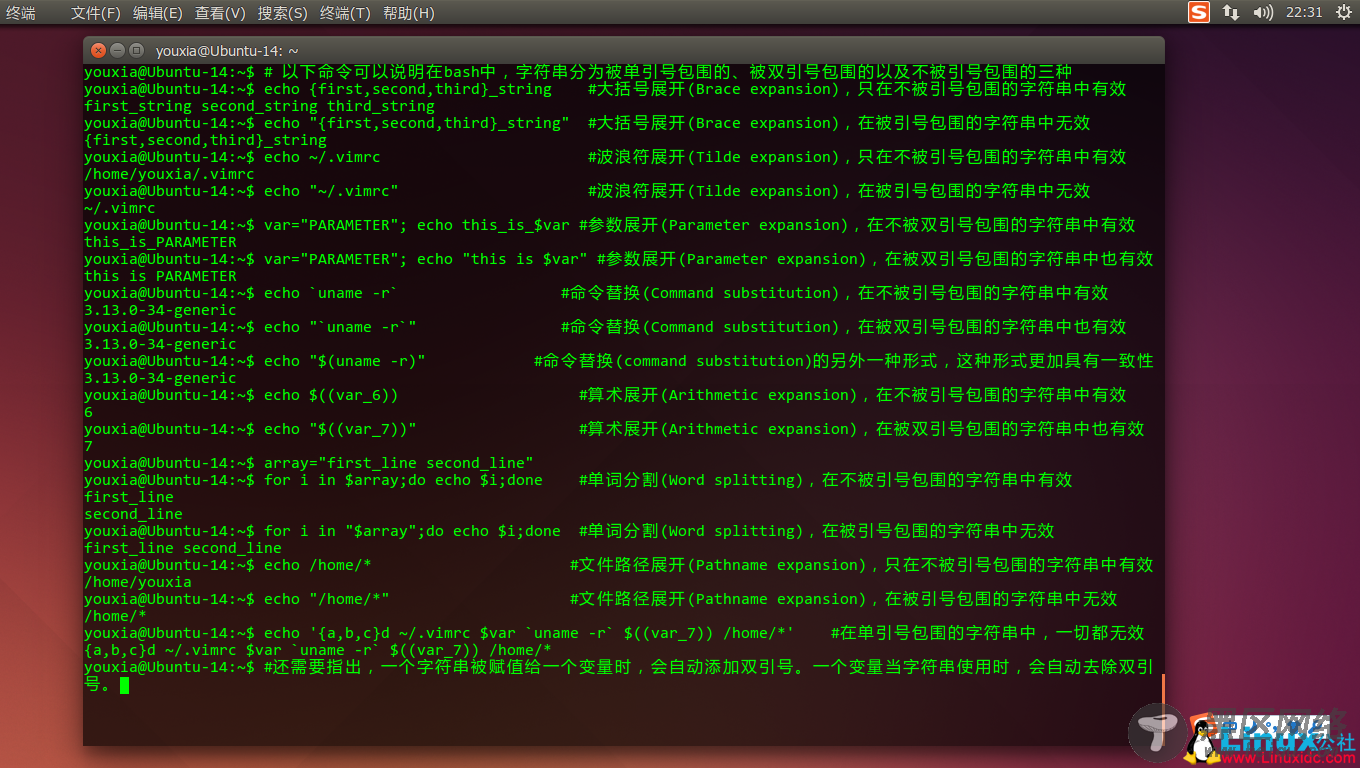Click the output /home/youxia
The width and height of the screenshot is (1360, 768).
tap(138, 582)
